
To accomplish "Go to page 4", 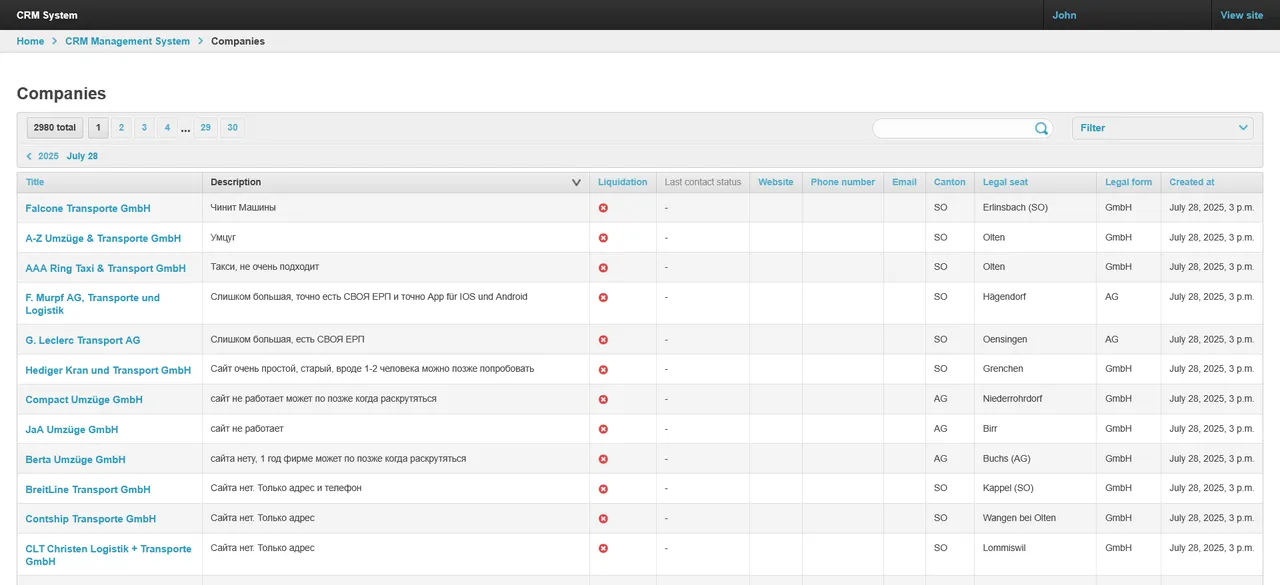I will (x=167, y=128).
